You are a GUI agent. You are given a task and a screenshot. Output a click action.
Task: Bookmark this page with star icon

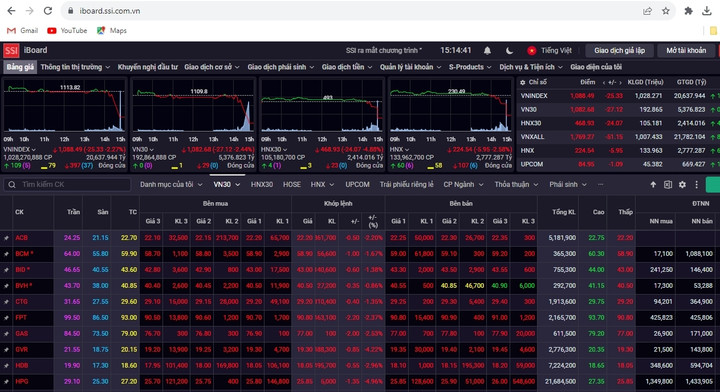(x=666, y=11)
